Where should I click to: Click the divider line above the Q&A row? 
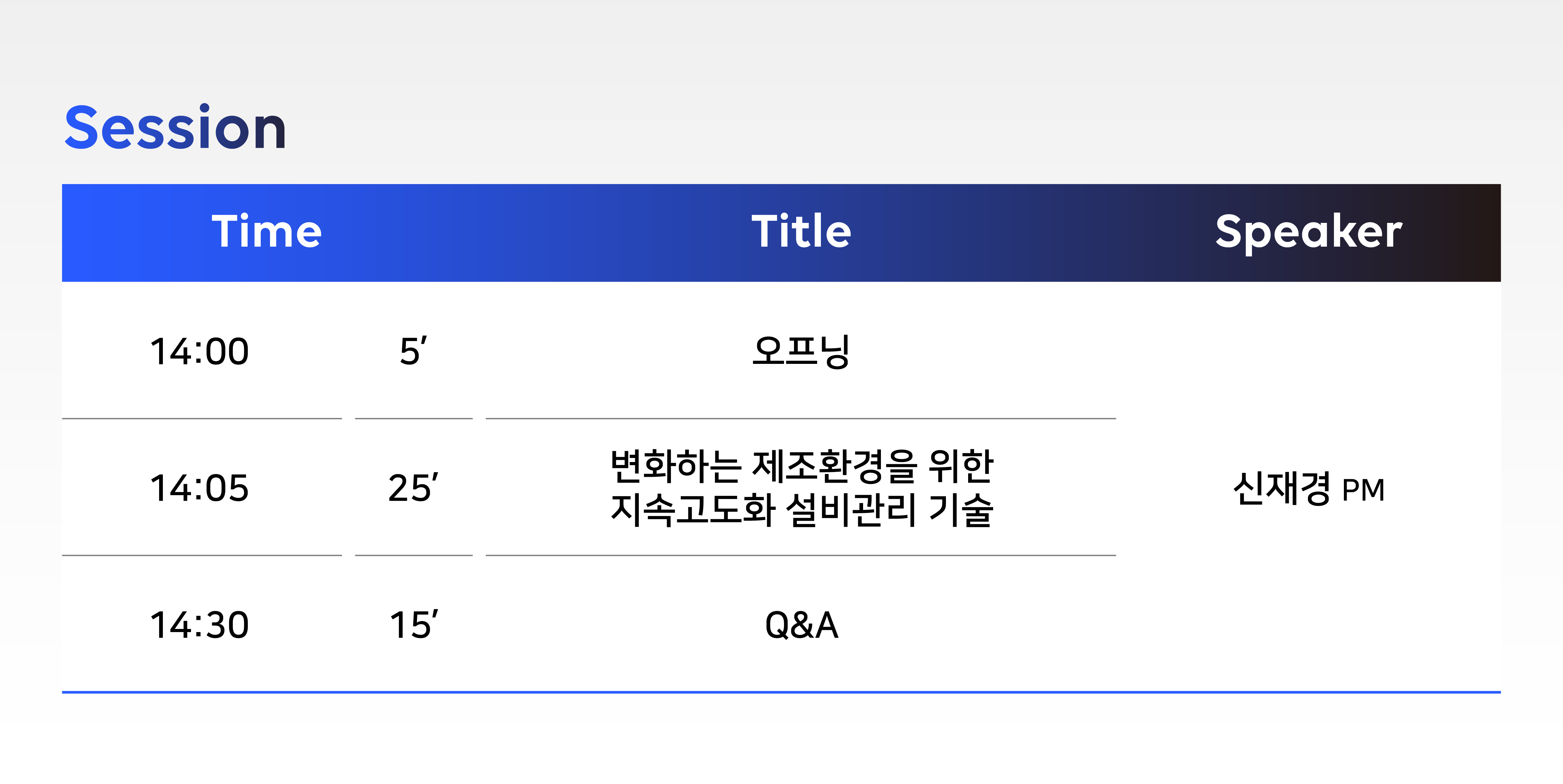(801, 555)
